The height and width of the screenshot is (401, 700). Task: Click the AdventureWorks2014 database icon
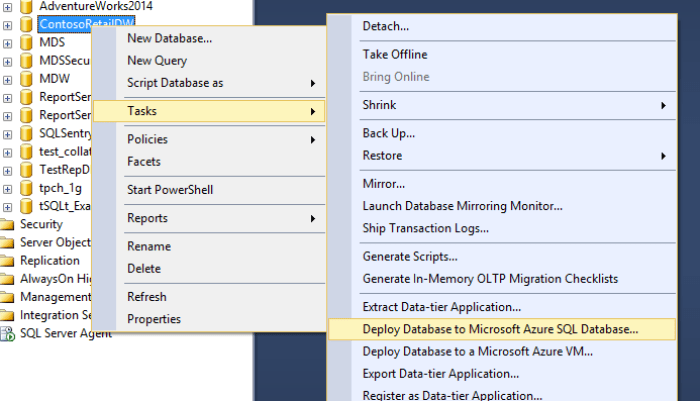click(x=27, y=5)
